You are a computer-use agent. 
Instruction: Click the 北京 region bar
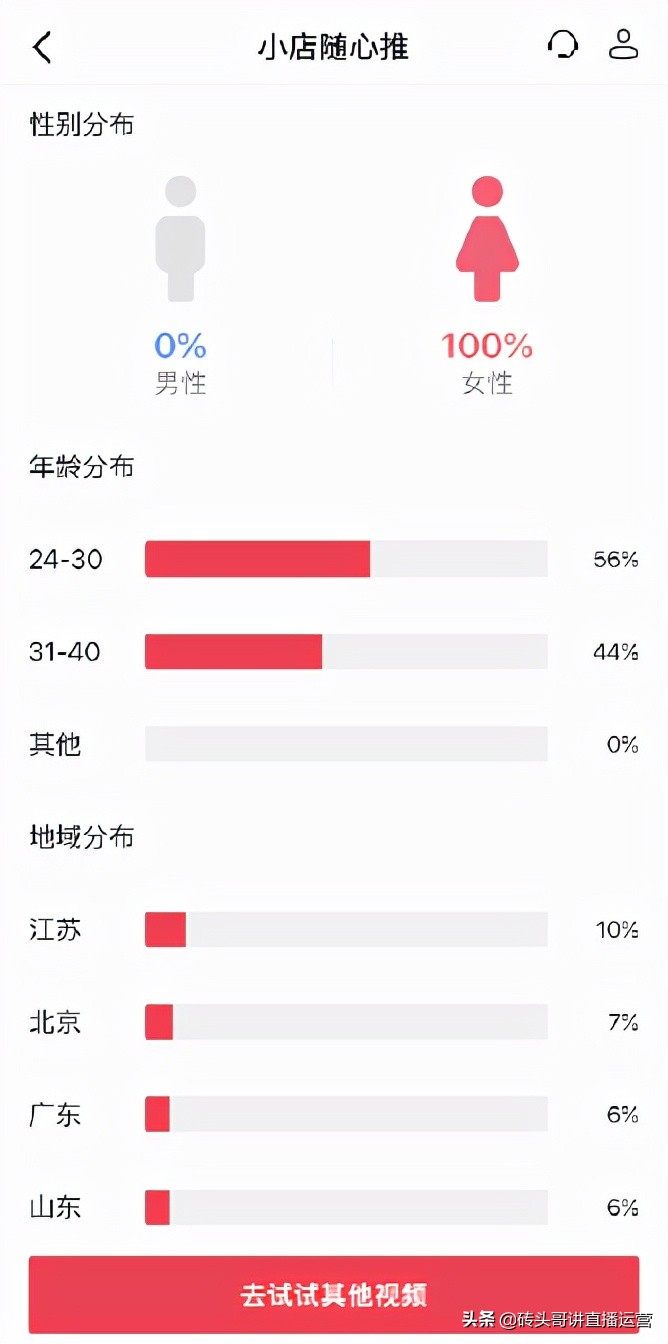pyautogui.click(x=346, y=1022)
